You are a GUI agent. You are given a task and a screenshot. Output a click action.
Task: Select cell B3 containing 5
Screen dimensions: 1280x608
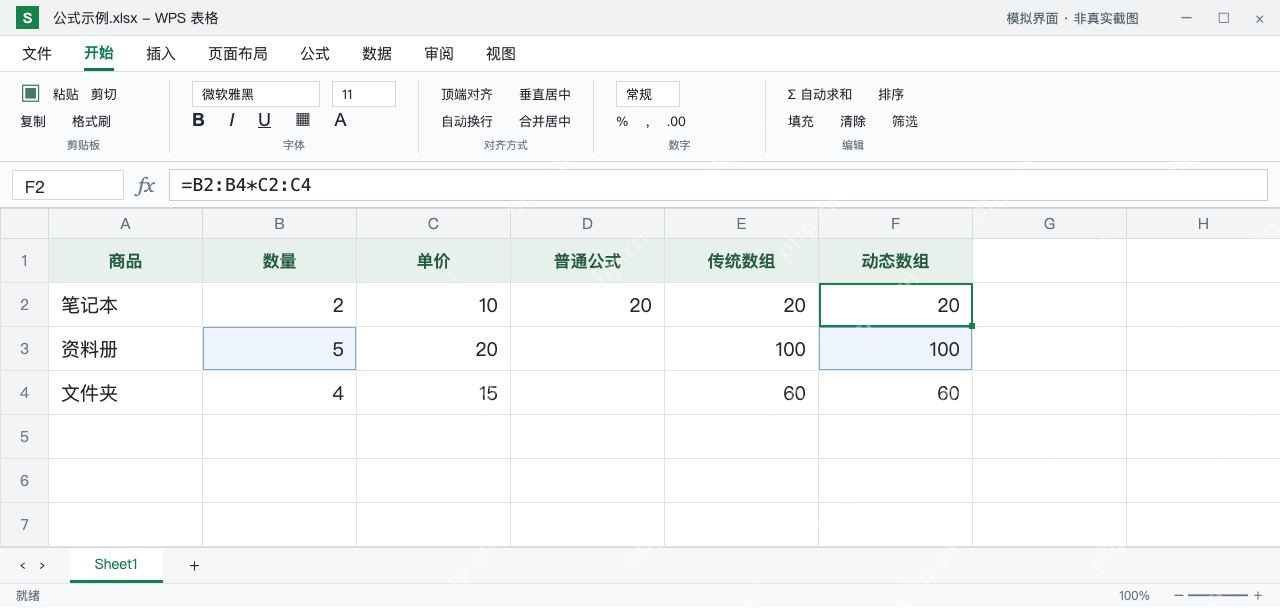[280, 349]
